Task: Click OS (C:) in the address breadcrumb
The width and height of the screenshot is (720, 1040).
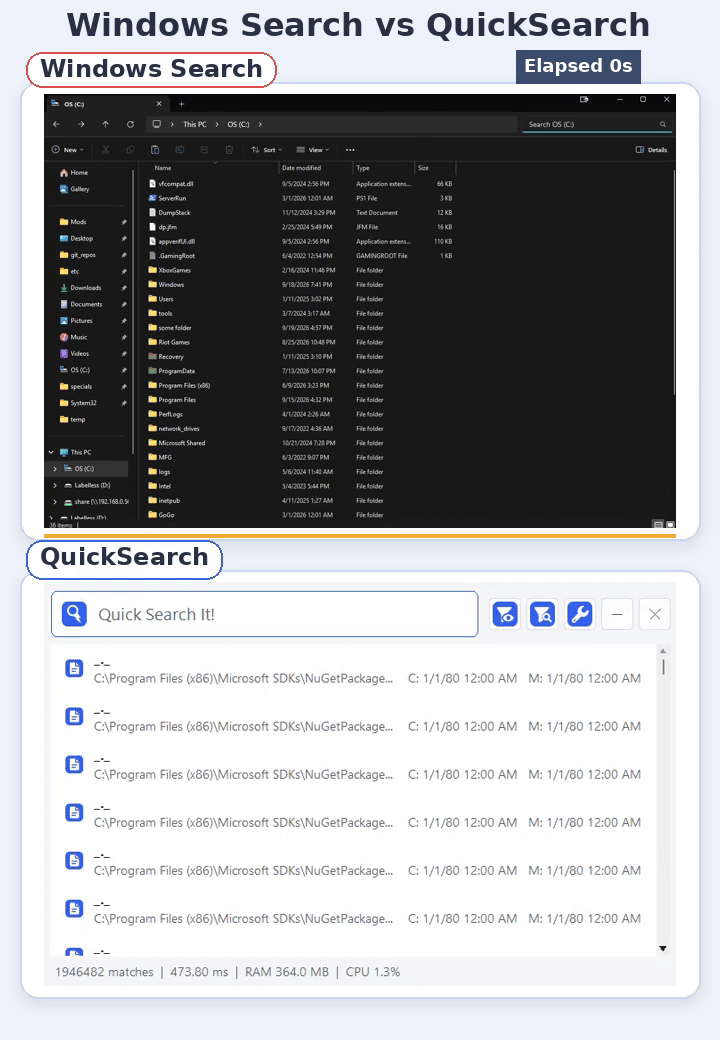Action: pyautogui.click(x=238, y=124)
